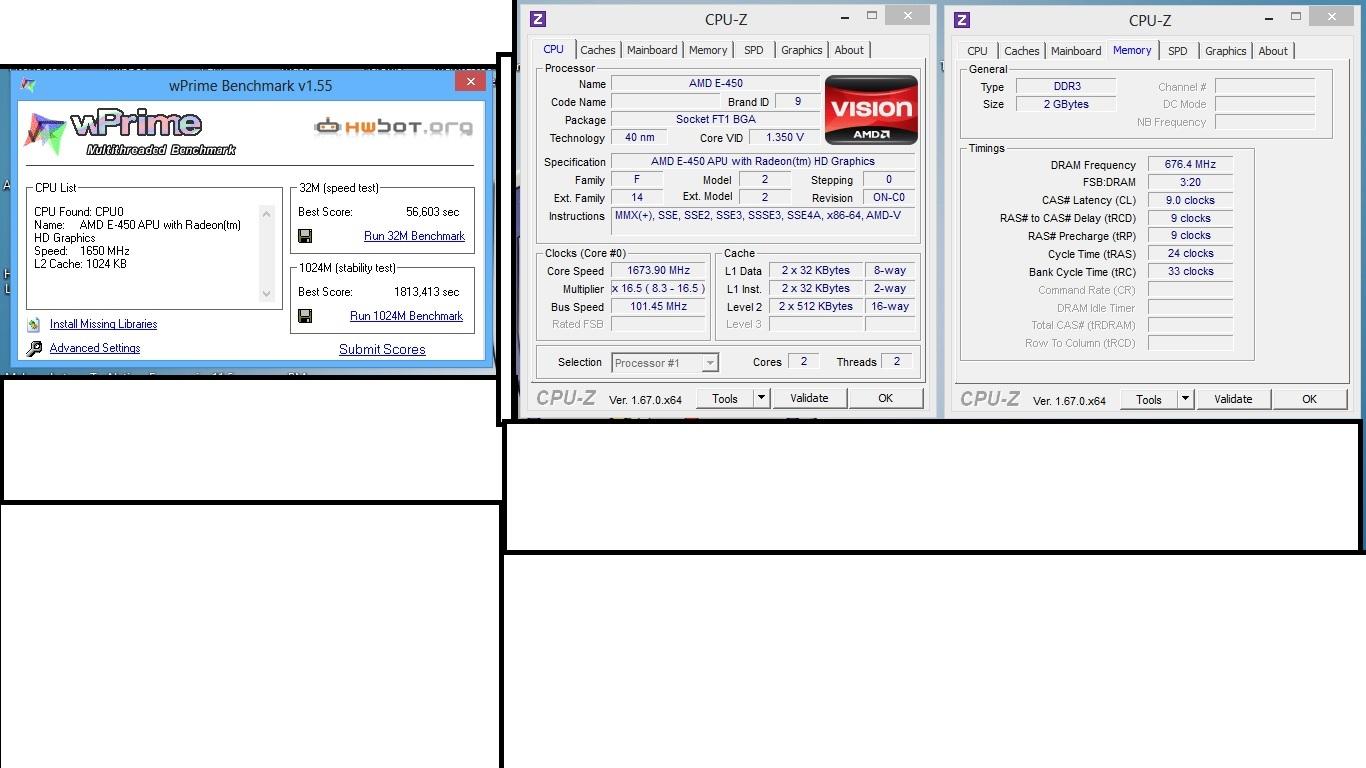This screenshot has height=768, width=1366.
Task: Click the 1024M Best Score 1813,413 sec
Action: tap(426, 292)
